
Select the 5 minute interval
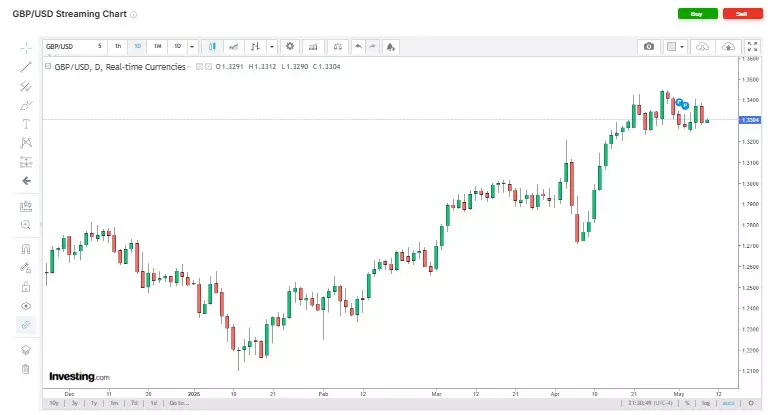click(99, 46)
